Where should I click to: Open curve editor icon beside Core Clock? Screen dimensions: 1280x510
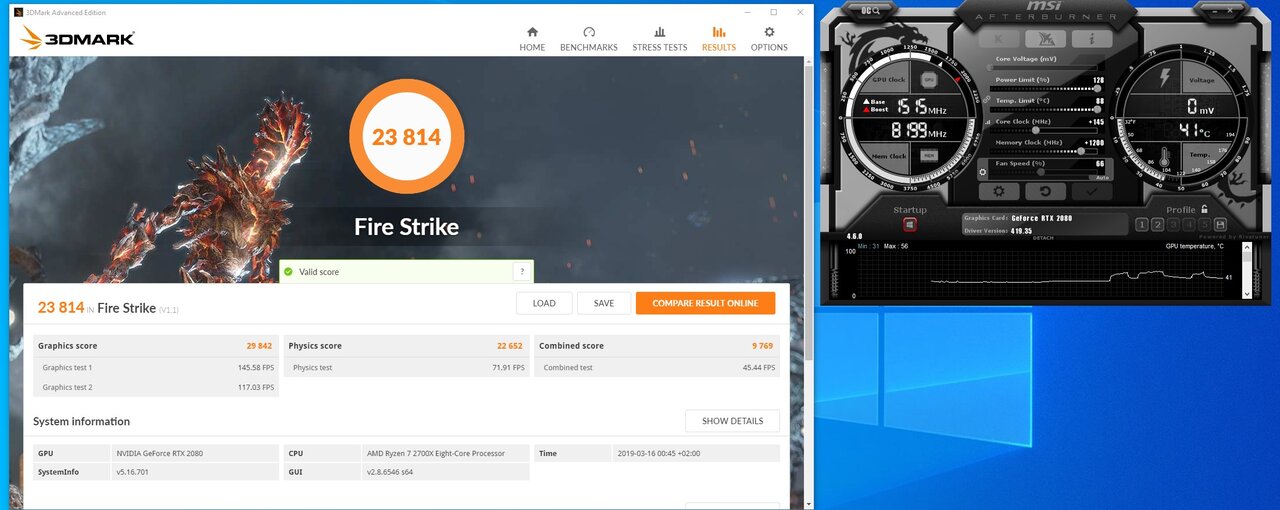click(987, 121)
